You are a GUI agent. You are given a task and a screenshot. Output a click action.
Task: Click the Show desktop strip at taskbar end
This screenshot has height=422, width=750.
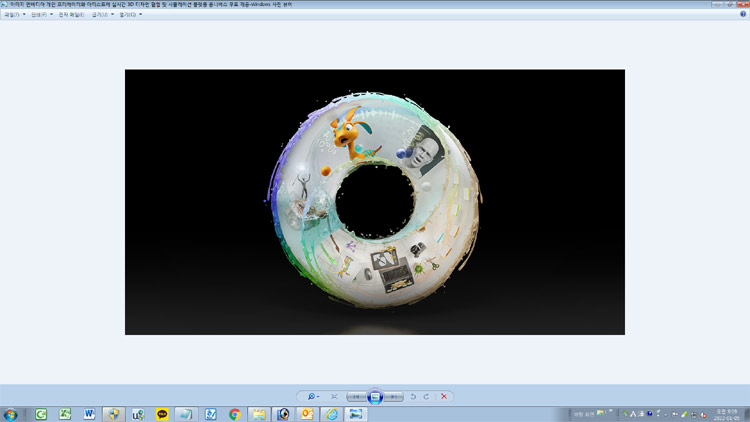(747, 414)
